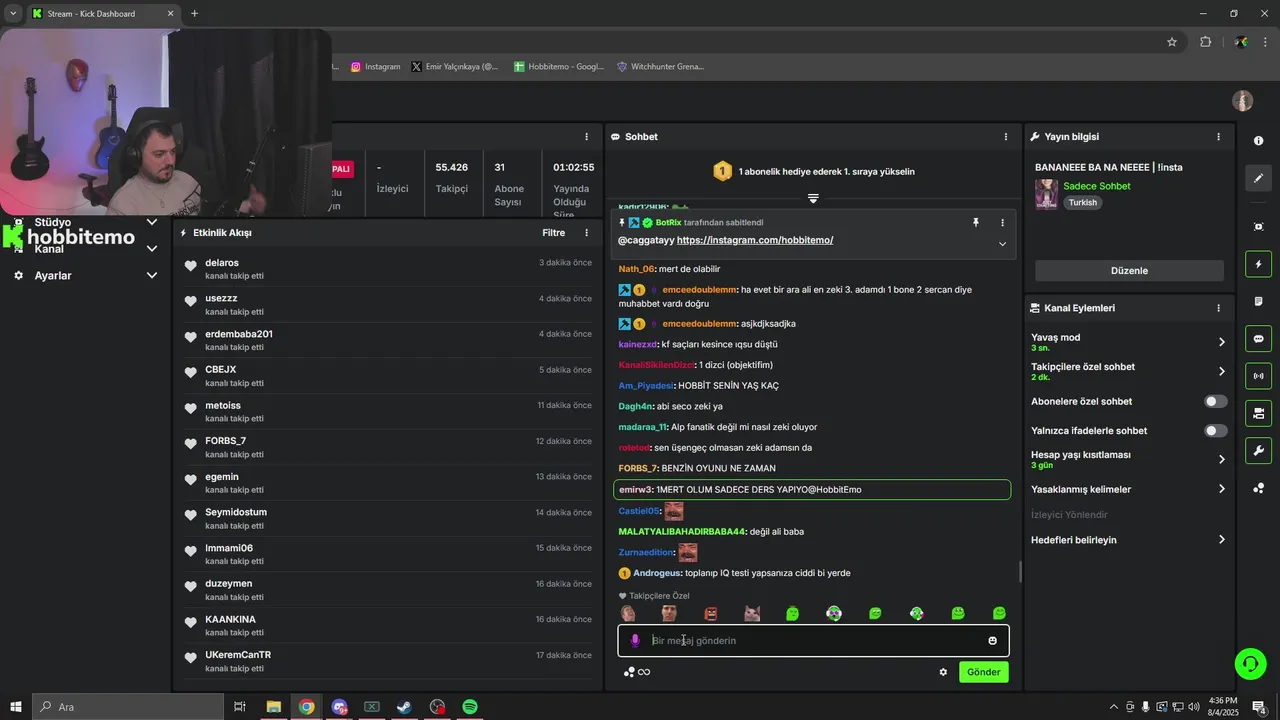Open Hedefleri belirleyin settings

[x=1128, y=540]
